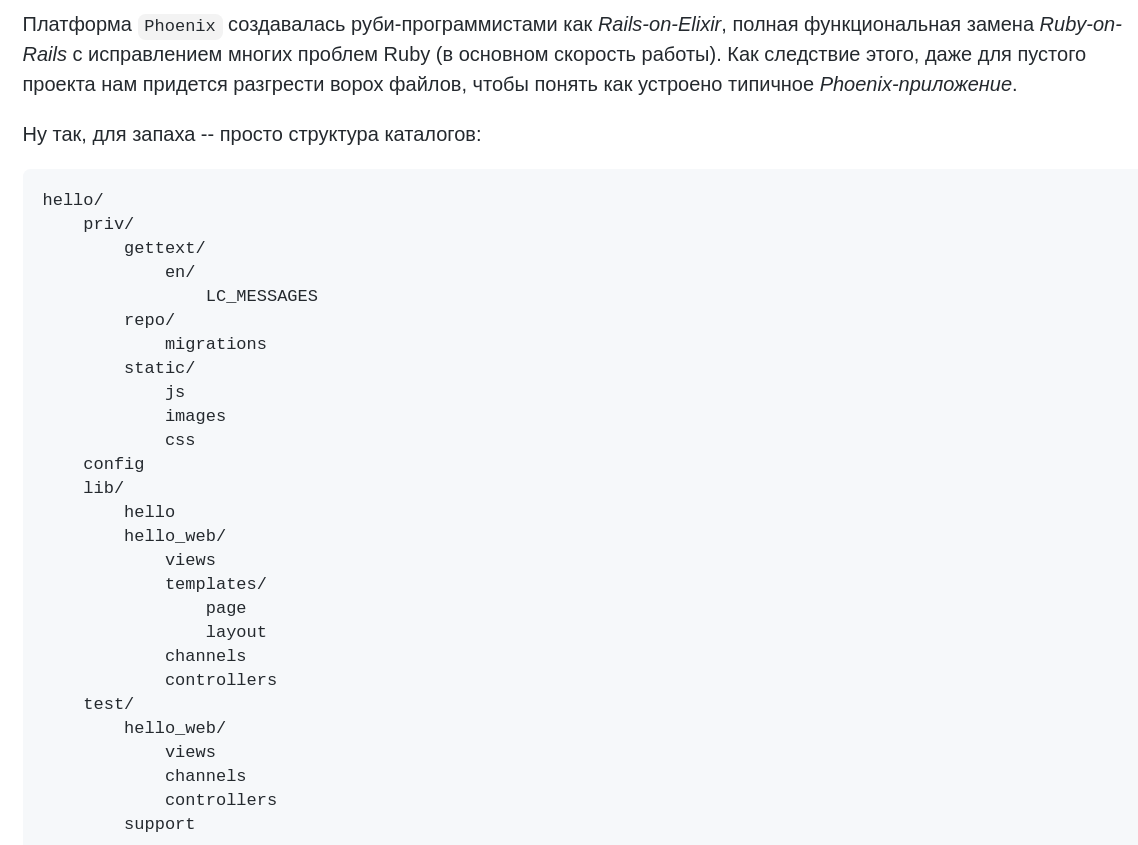Image resolution: width=1138 pixels, height=845 pixels.
Task: Select the "templates/" directory line
Action: [x=215, y=584]
